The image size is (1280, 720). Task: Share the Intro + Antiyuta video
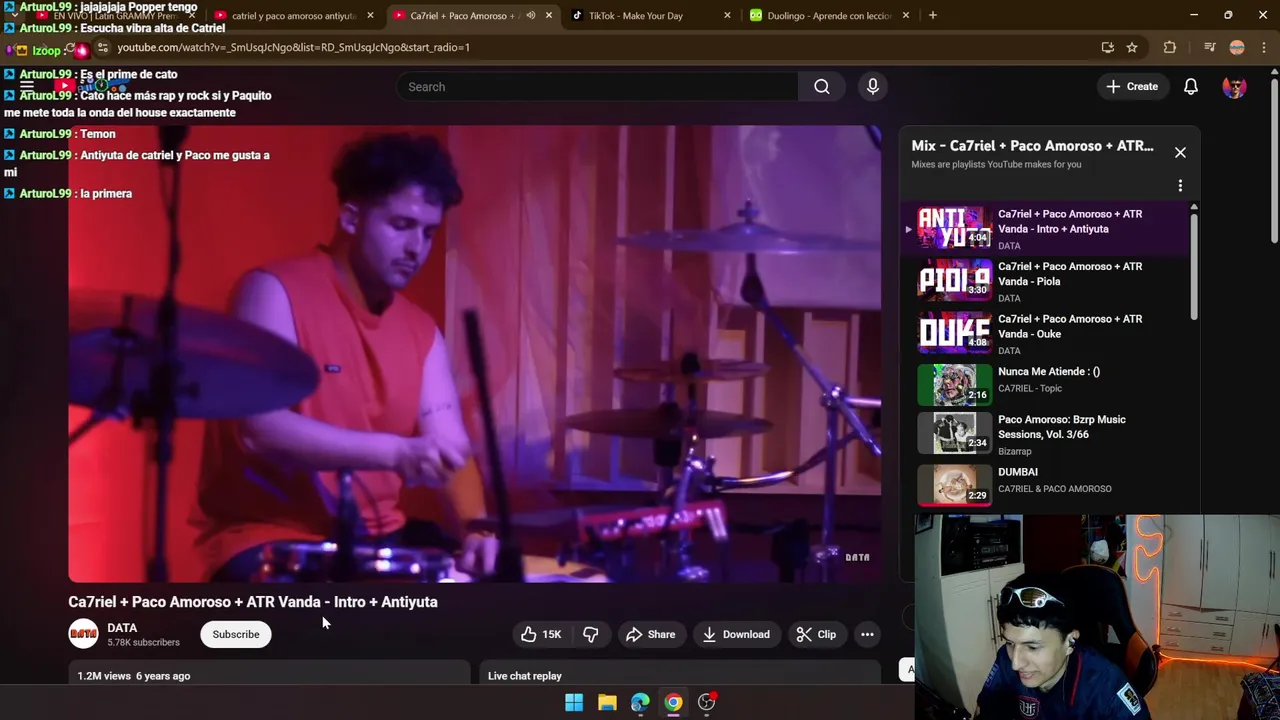(x=651, y=634)
